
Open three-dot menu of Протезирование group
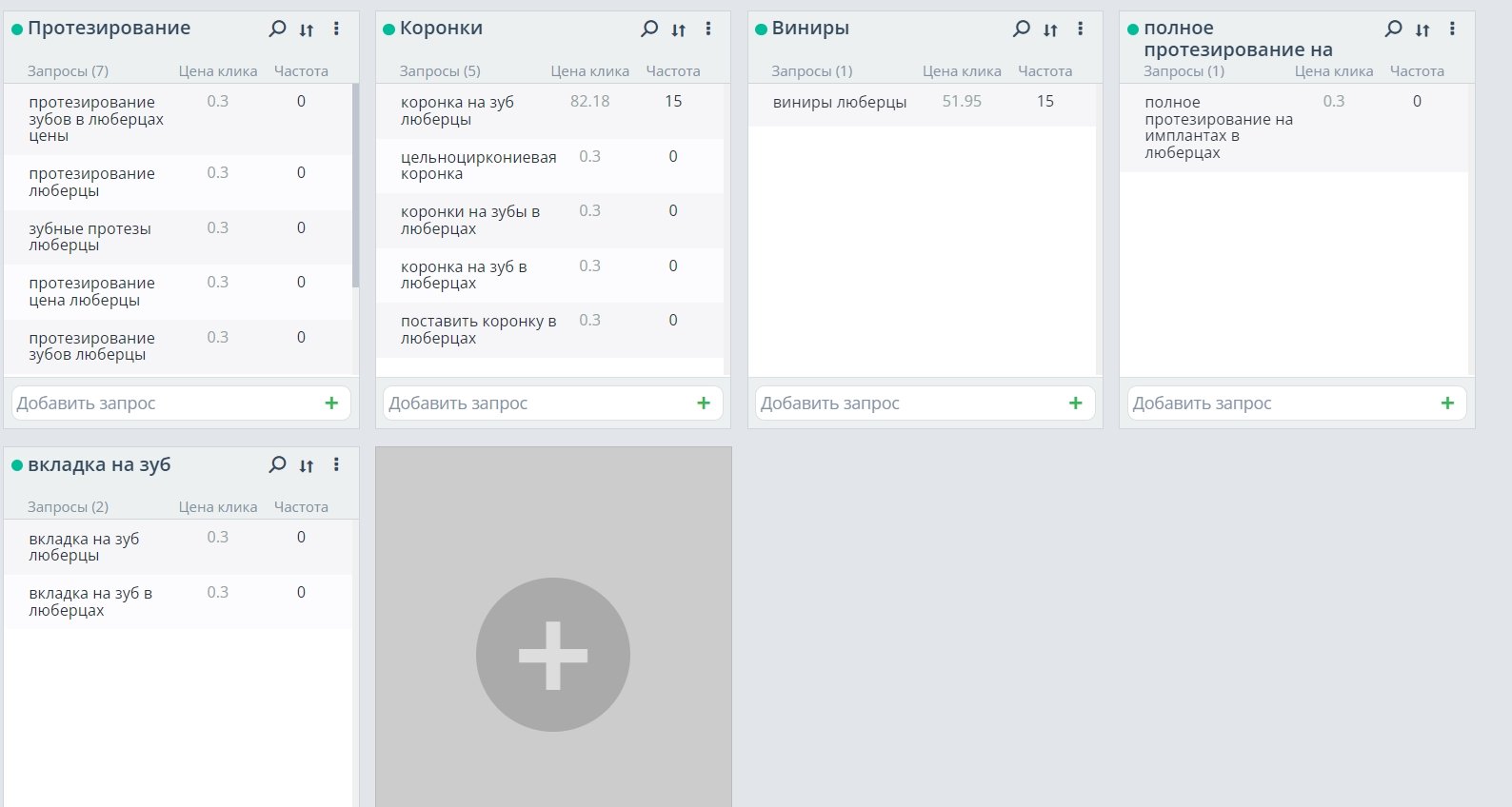(x=336, y=29)
